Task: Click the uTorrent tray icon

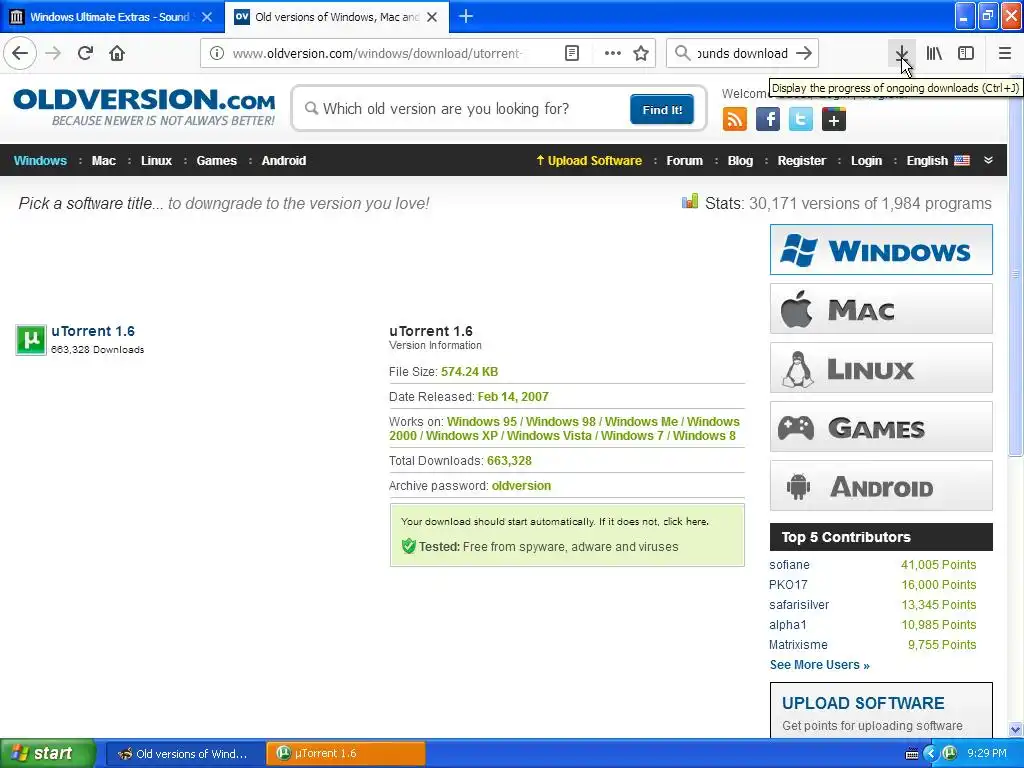Action: (x=950, y=754)
